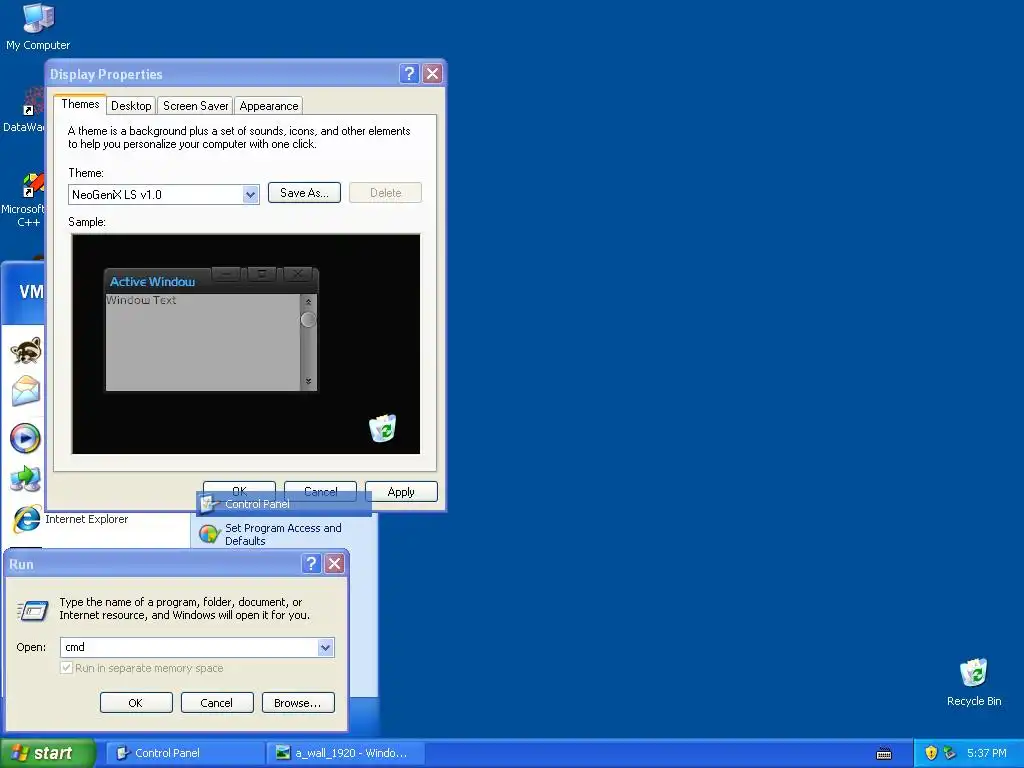Select Control Panel in Start menu
1024x768 pixels.
(x=284, y=504)
